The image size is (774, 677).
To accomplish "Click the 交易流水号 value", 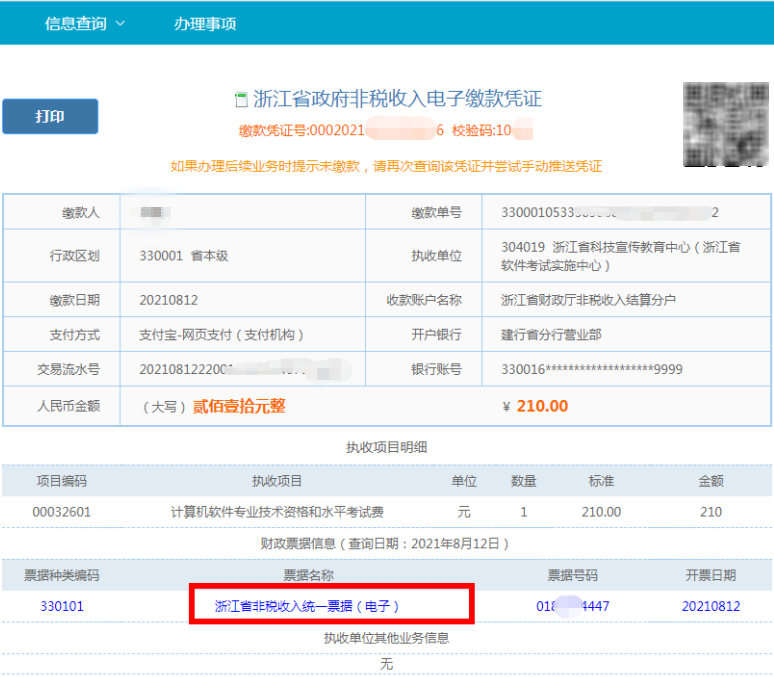I will [x=230, y=369].
